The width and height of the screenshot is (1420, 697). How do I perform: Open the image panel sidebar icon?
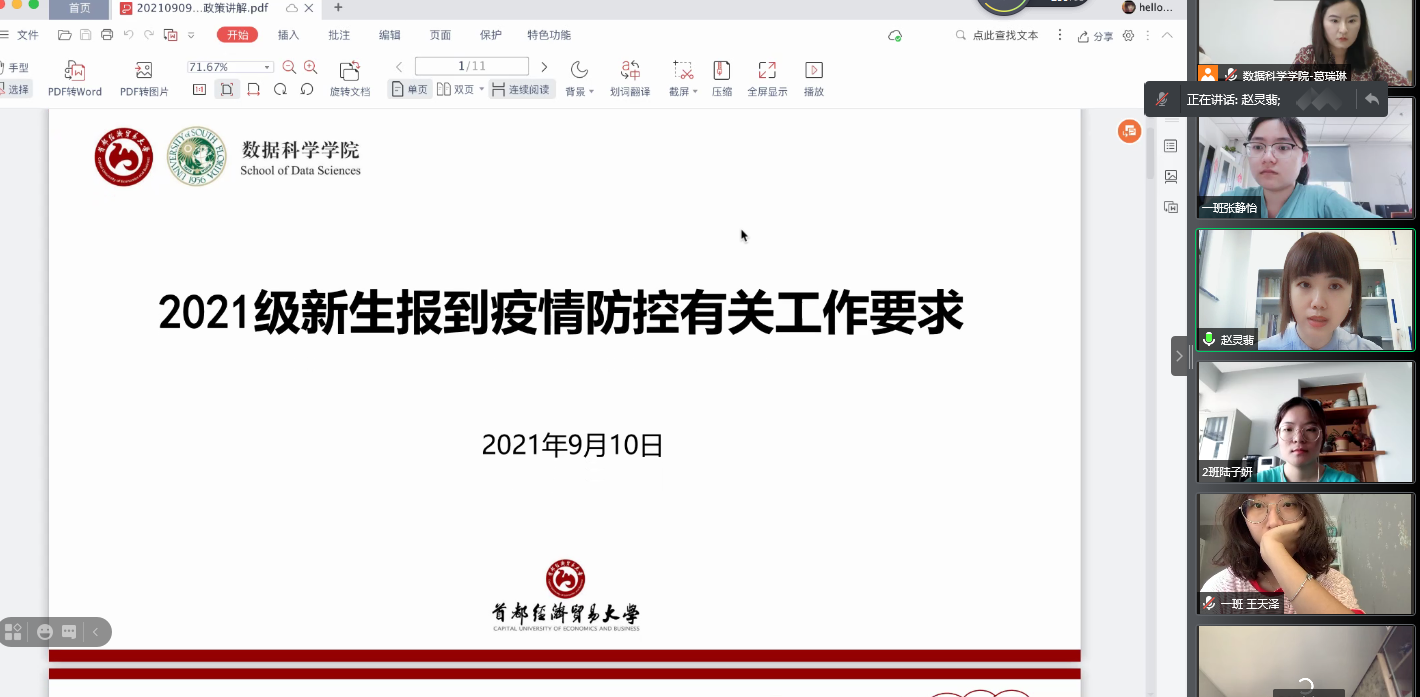[1171, 176]
